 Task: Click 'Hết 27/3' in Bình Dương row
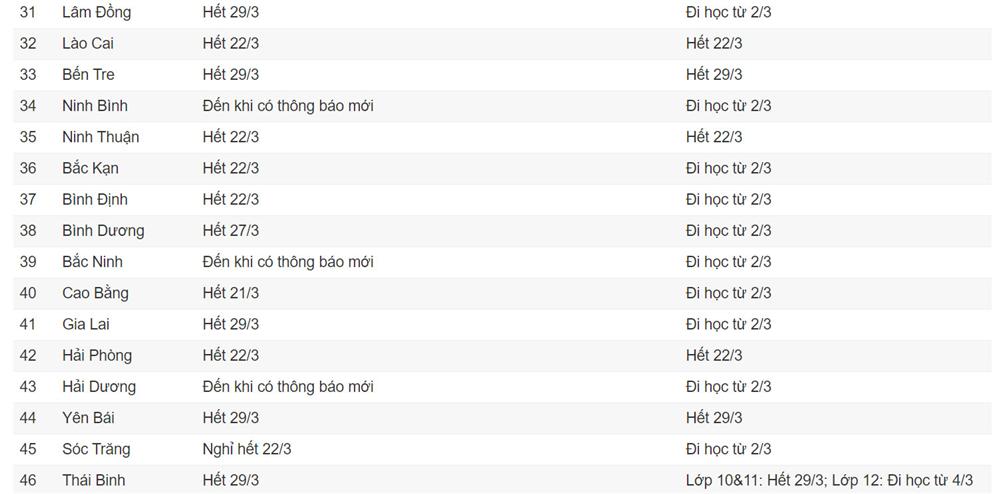(230, 230)
